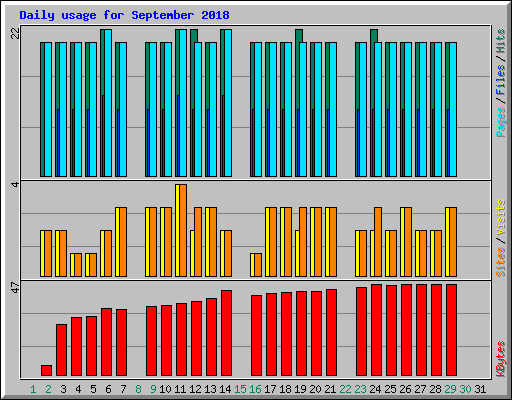This screenshot has width=512, height=400.
Task: Click the chart title 'Daily usage for September 2018'
Action: pyautogui.click(x=124, y=15)
